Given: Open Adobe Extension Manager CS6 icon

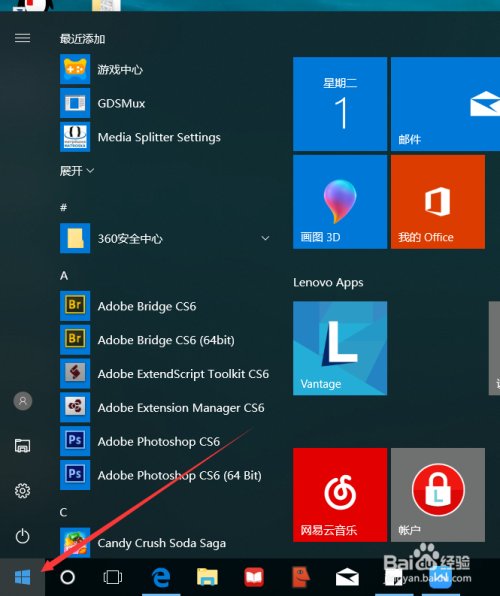Looking at the screenshot, I should point(75,407).
